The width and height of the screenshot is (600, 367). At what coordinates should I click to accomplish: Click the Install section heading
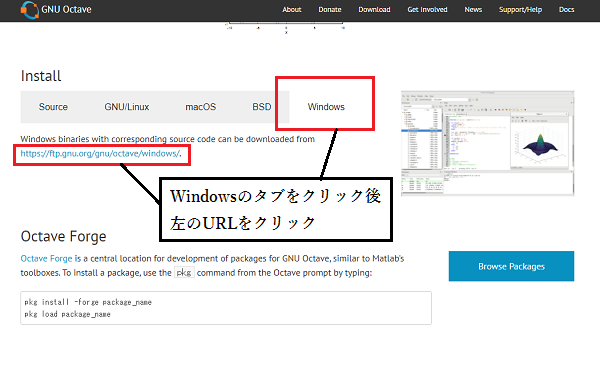tap(41, 76)
